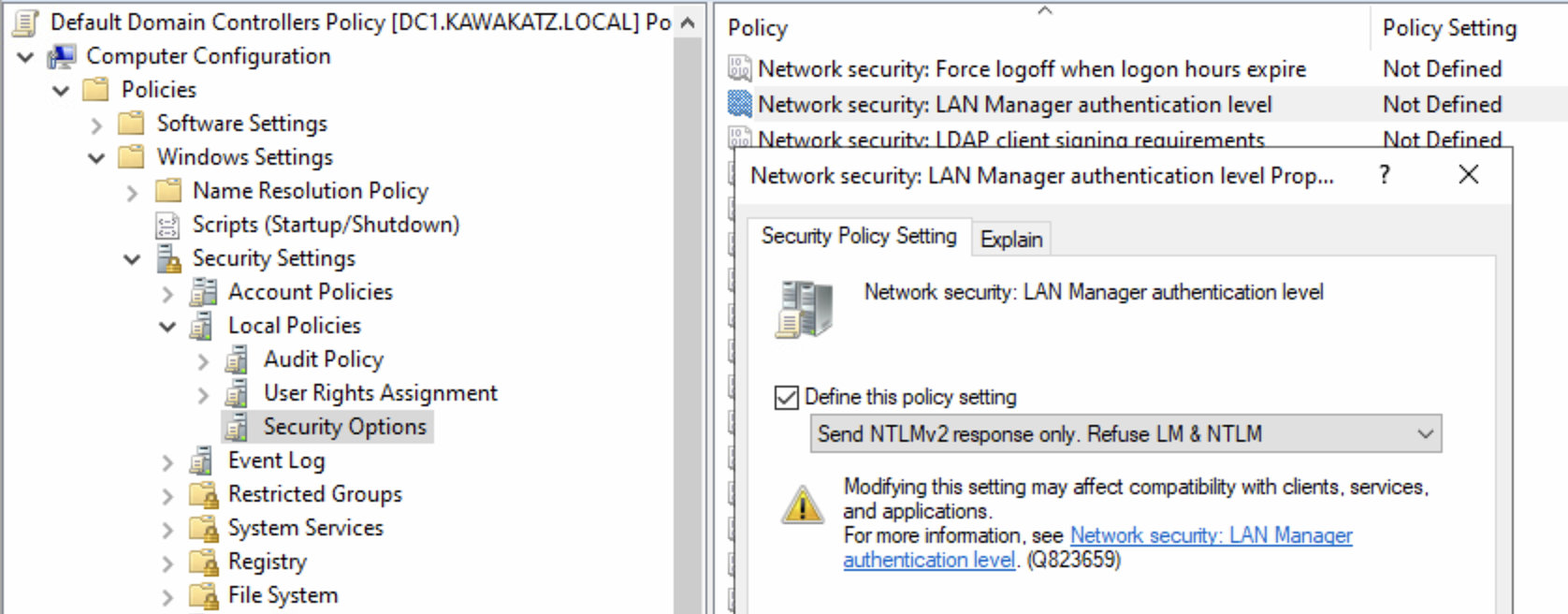Click the User Rights Assignment icon
The height and width of the screenshot is (614, 1568).
point(237,393)
